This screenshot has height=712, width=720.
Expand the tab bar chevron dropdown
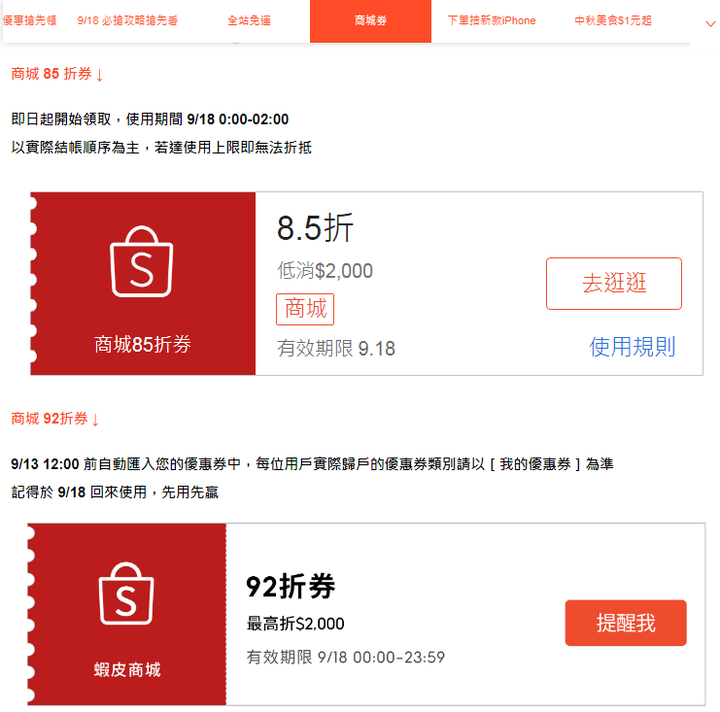point(710,24)
